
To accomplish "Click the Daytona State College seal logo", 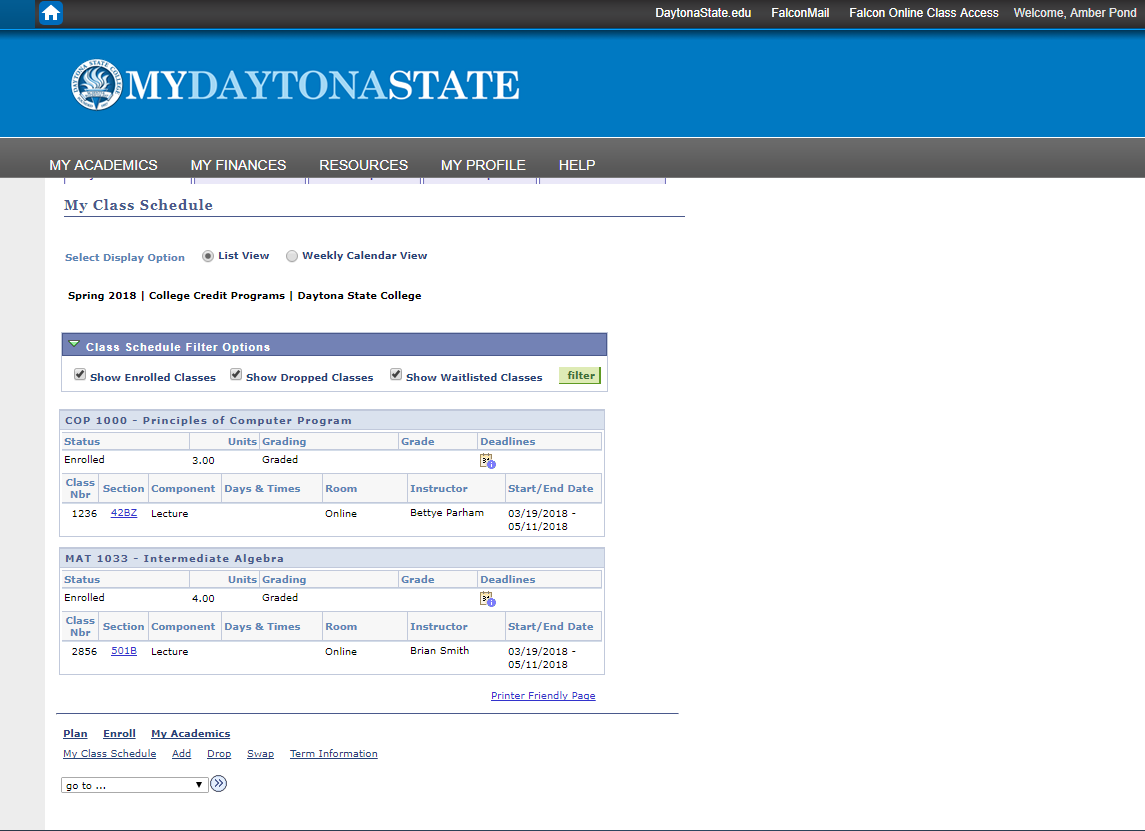I will pyautogui.click(x=96, y=85).
